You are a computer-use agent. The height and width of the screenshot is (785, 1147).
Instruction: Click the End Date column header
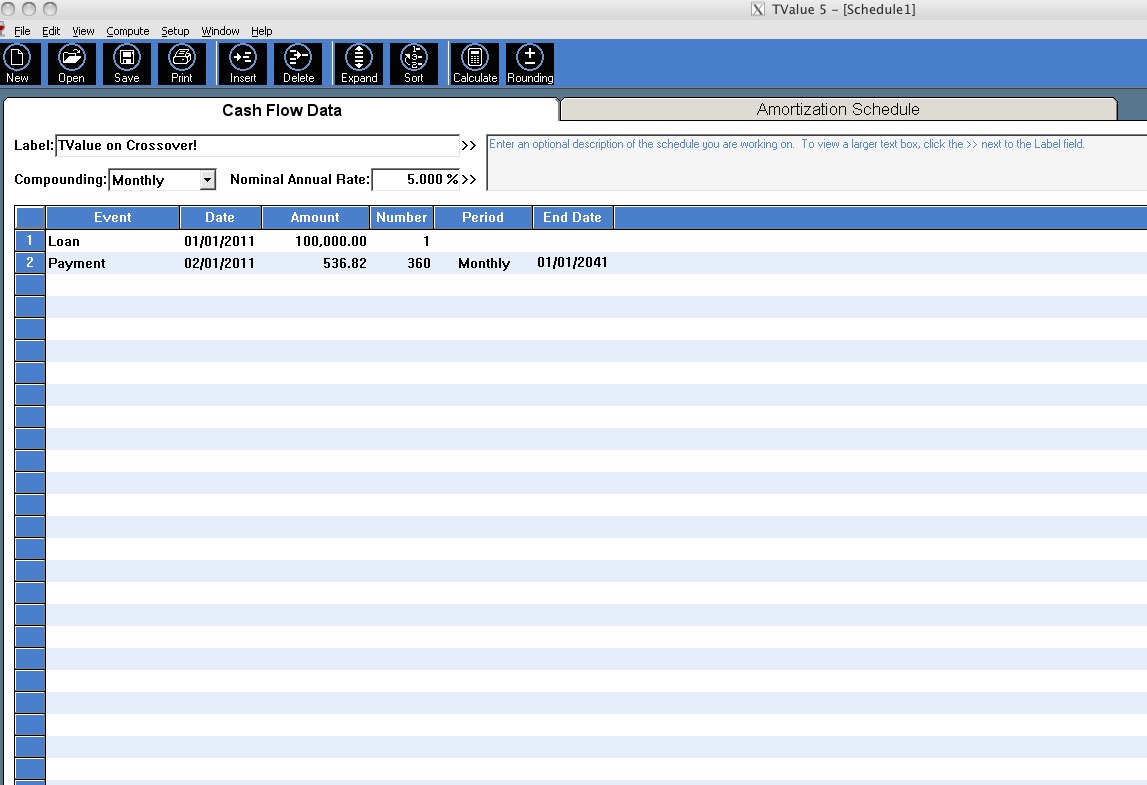pyautogui.click(x=573, y=217)
